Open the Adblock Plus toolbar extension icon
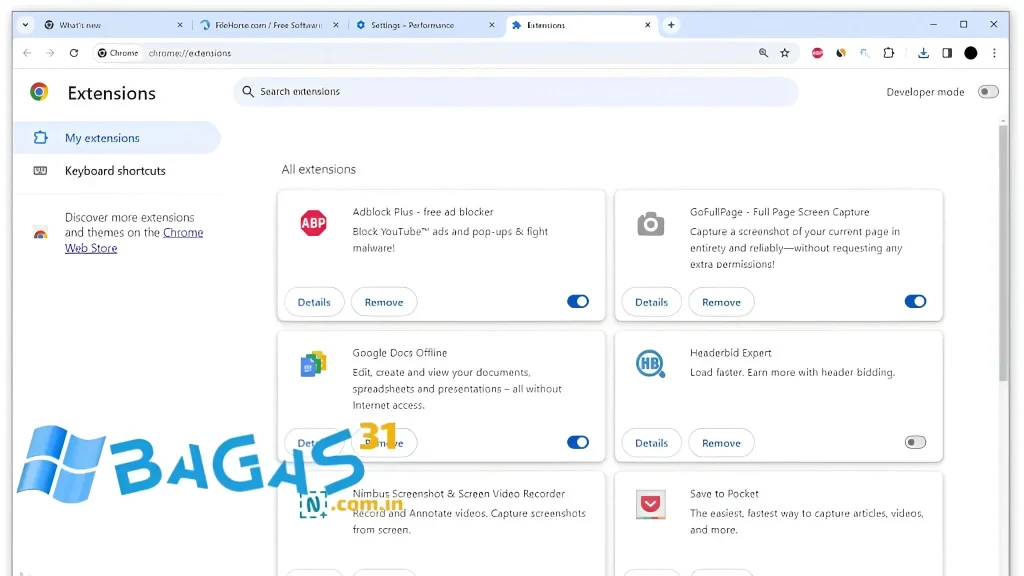 coord(817,53)
